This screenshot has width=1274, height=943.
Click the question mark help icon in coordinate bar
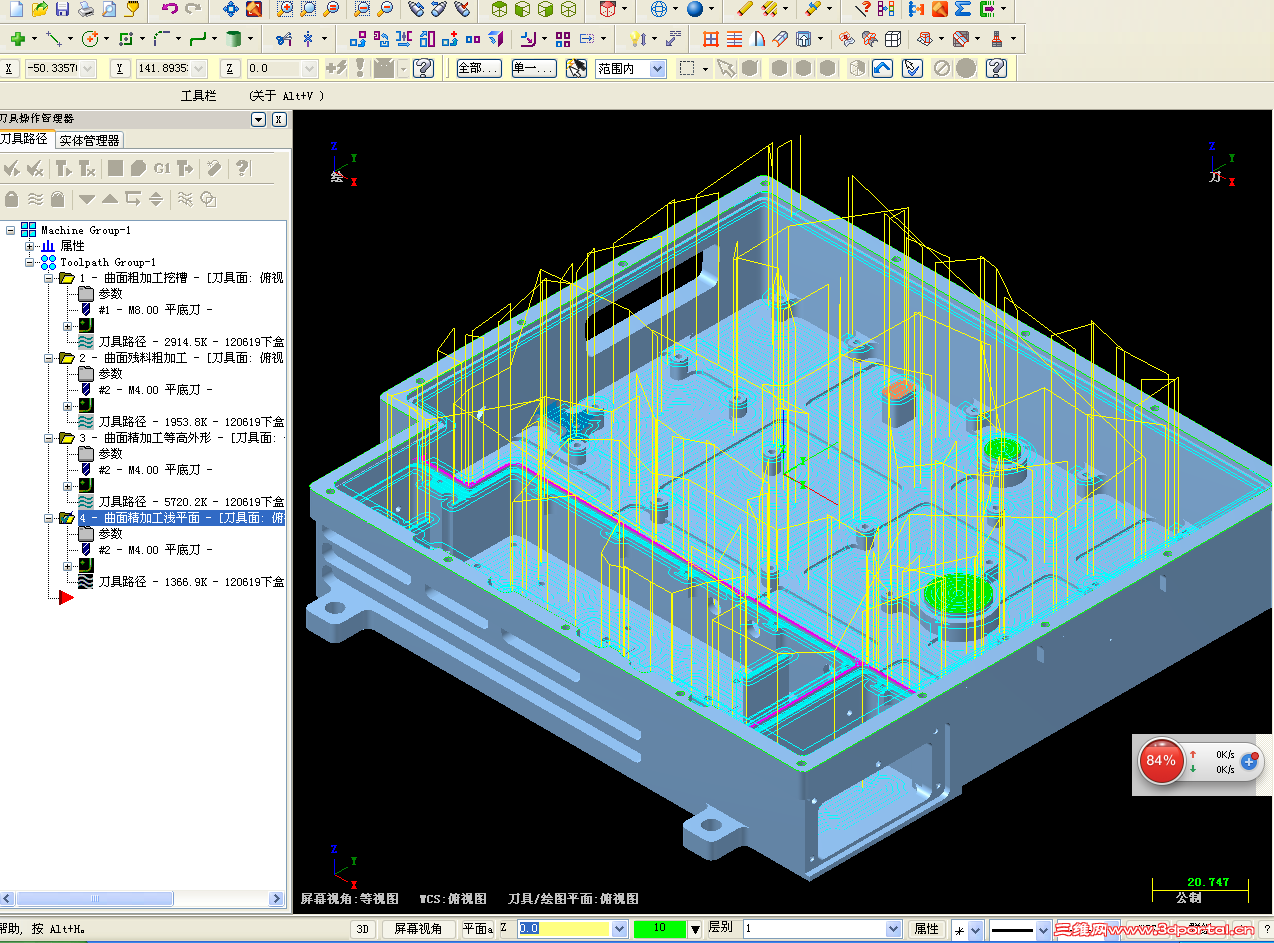click(x=423, y=68)
